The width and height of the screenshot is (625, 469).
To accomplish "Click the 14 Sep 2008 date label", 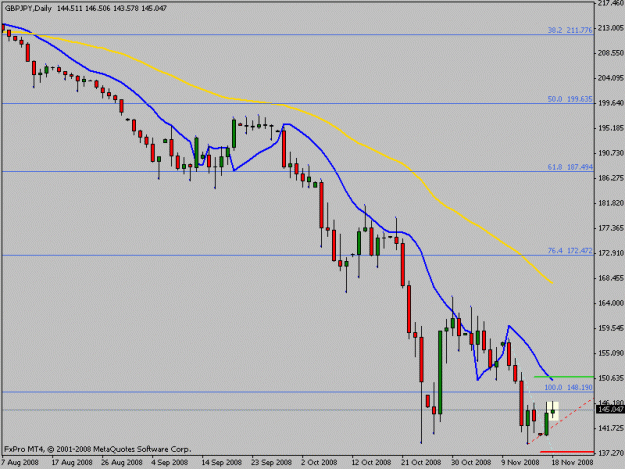I will click(221, 463).
